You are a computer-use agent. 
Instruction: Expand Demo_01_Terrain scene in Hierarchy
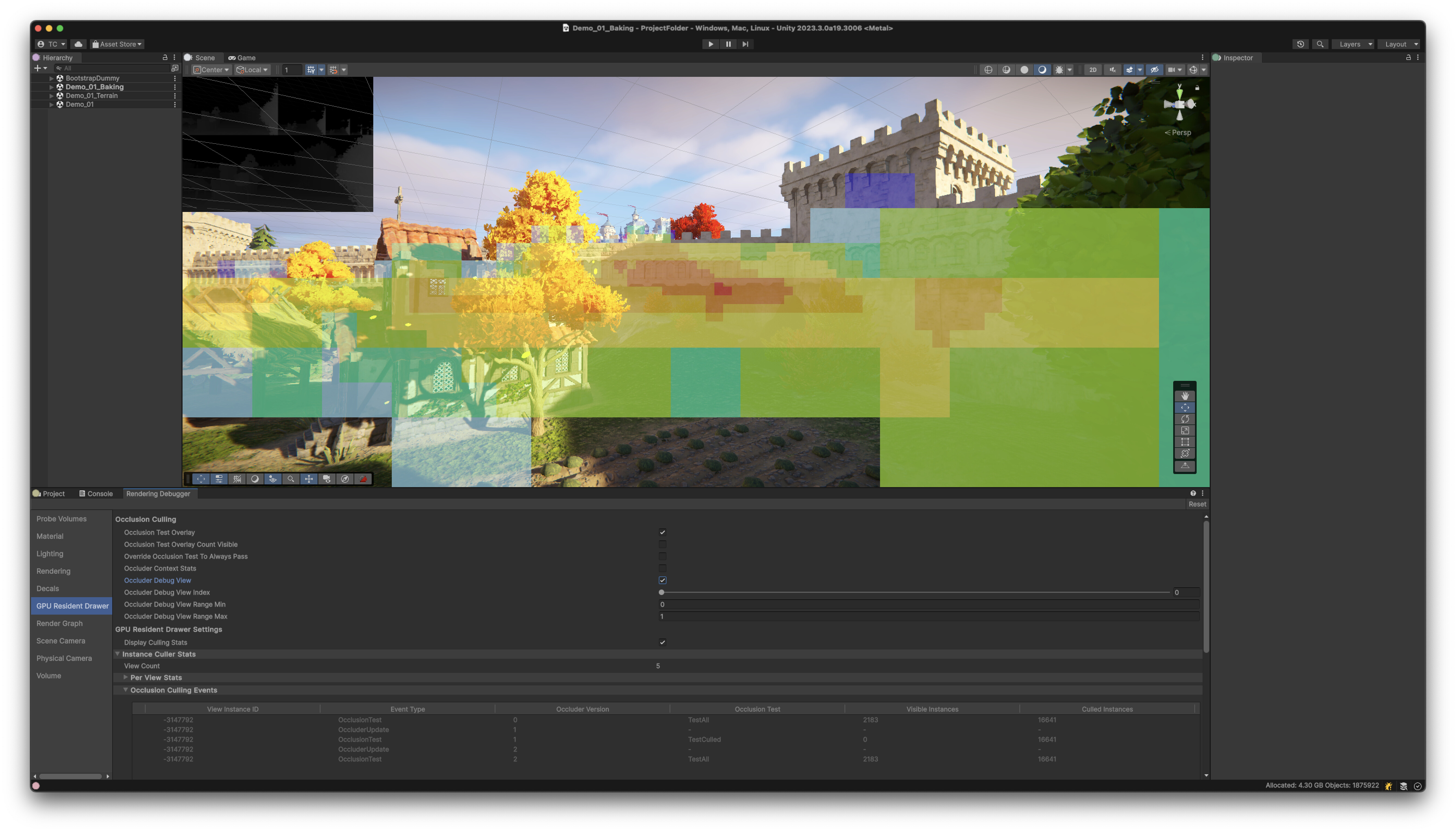(x=51, y=95)
